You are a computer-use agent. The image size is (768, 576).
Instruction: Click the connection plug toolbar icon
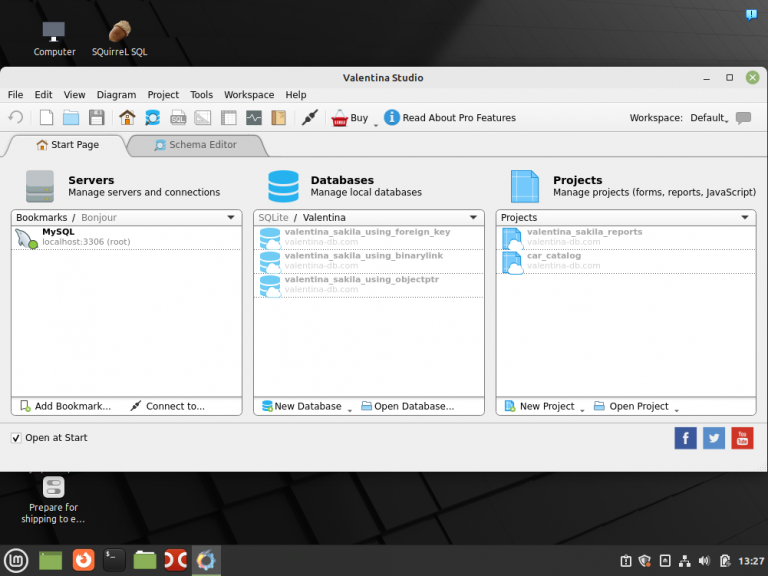(x=309, y=118)
